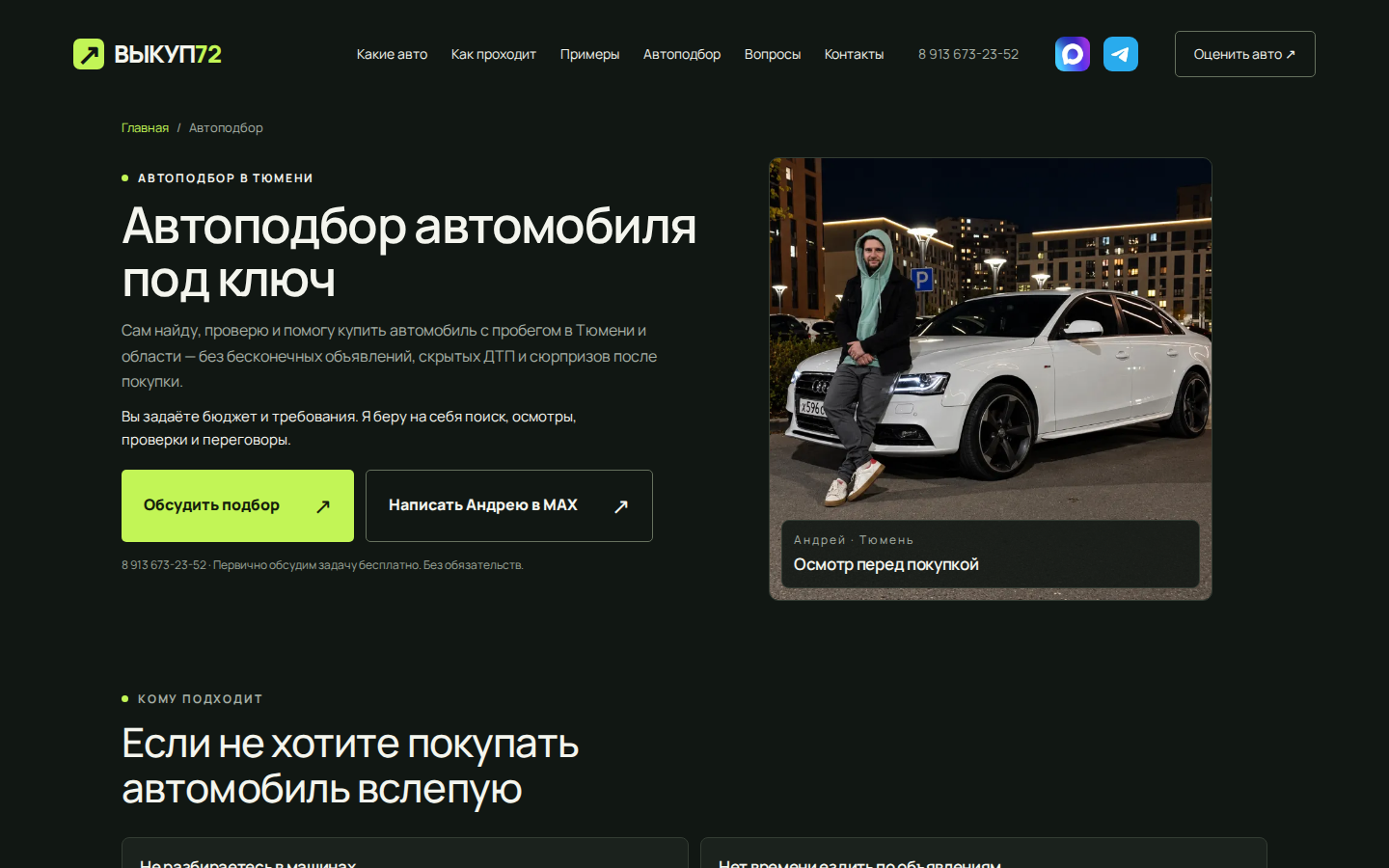This screenshot has width=1389, height=868.
Task: Open the Вопросы menu item
Action: coord(773,54)
